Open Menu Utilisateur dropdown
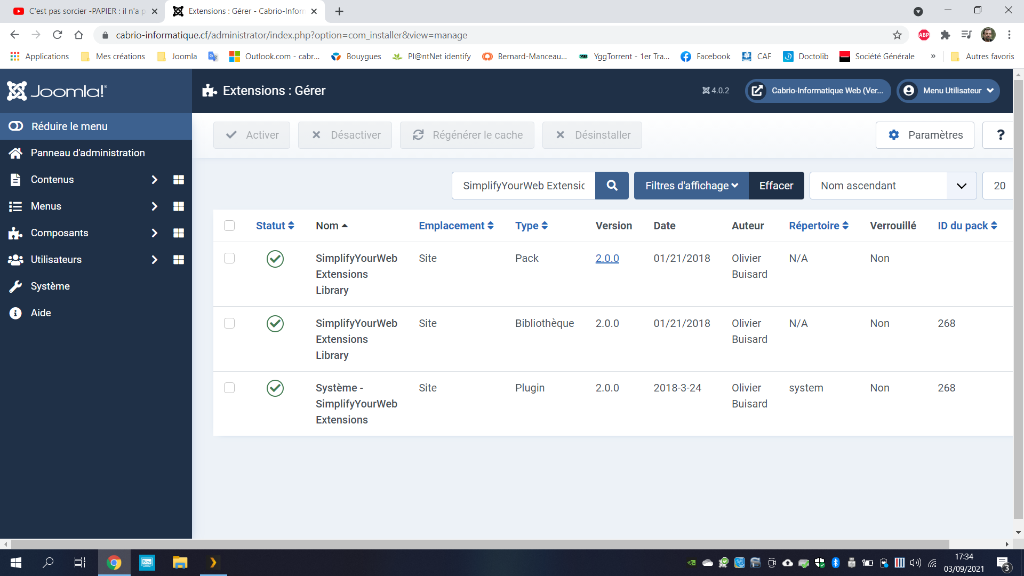 948,91
